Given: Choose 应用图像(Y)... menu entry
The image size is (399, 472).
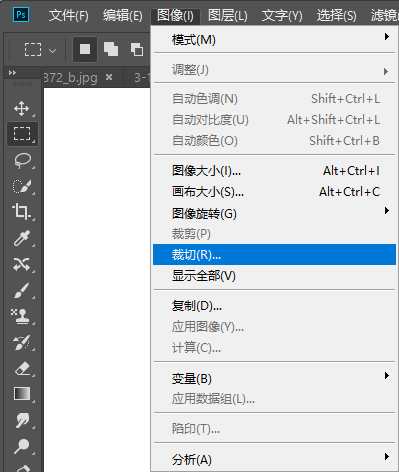Looking at the screenshot, I should [x=274, y=327].
